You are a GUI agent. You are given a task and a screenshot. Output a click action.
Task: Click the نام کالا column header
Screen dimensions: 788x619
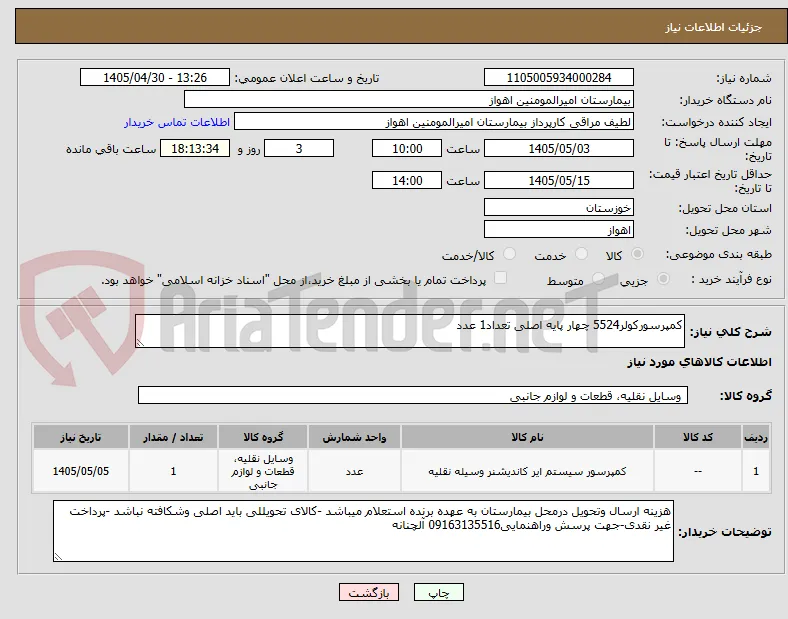tap(527, 437)
